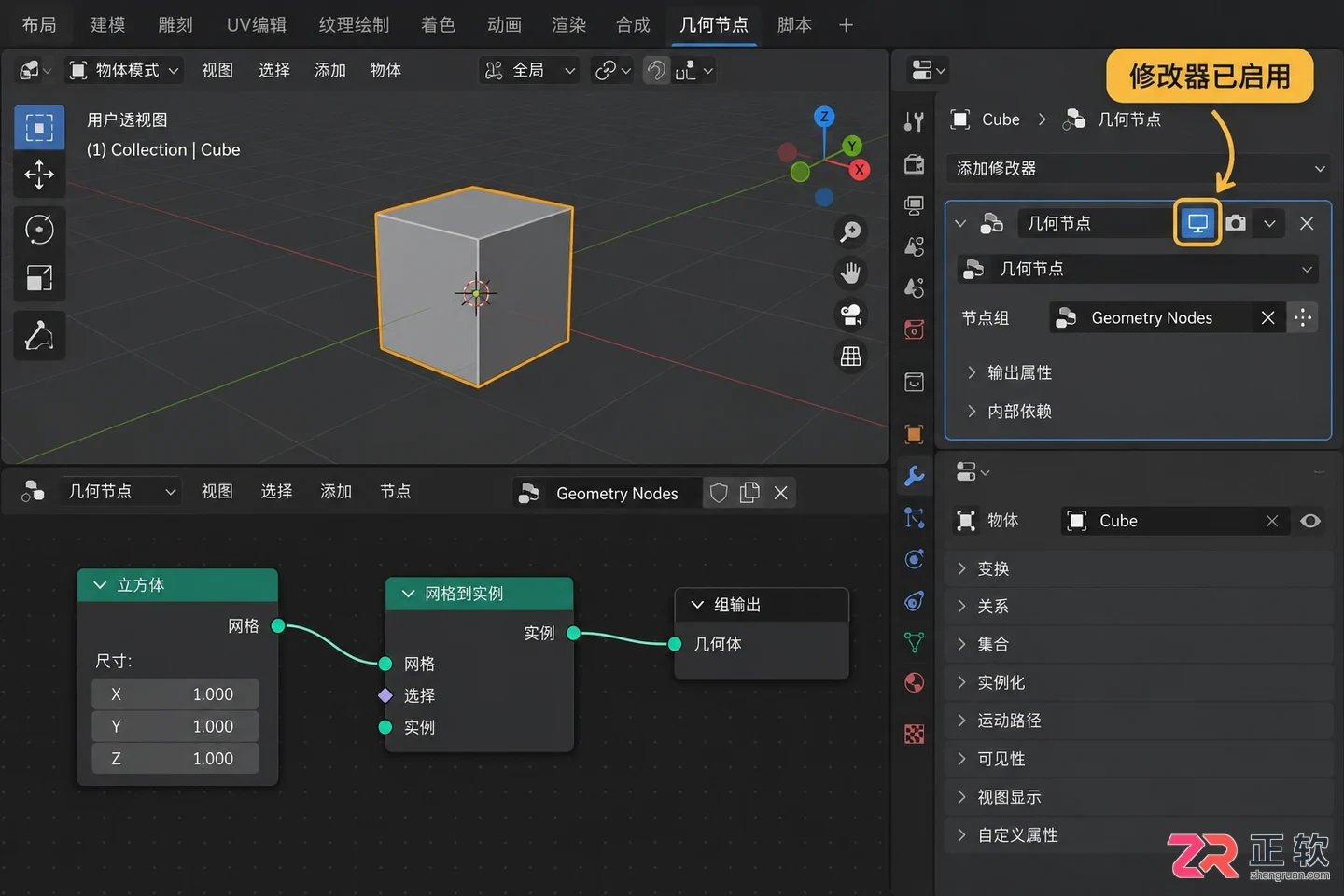
Task: Click the 几何节点 modifier name field
Action: 1094,223
